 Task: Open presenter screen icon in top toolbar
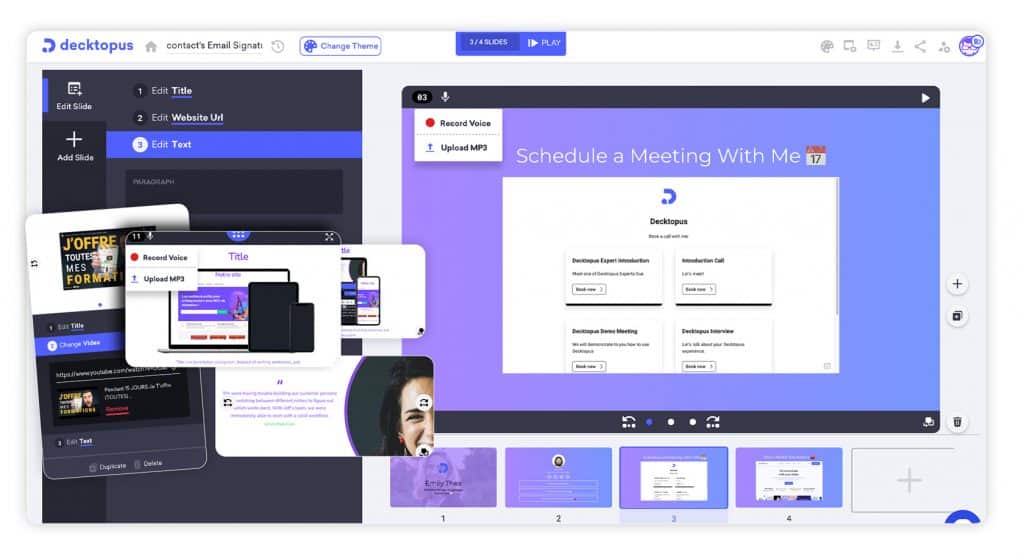873,45
